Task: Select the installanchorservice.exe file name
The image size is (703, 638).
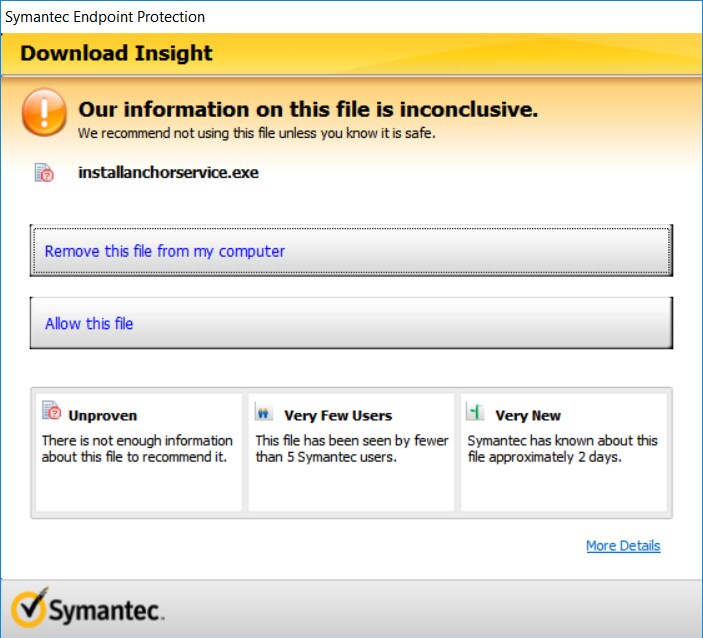Action: click(x=168, y=173)
